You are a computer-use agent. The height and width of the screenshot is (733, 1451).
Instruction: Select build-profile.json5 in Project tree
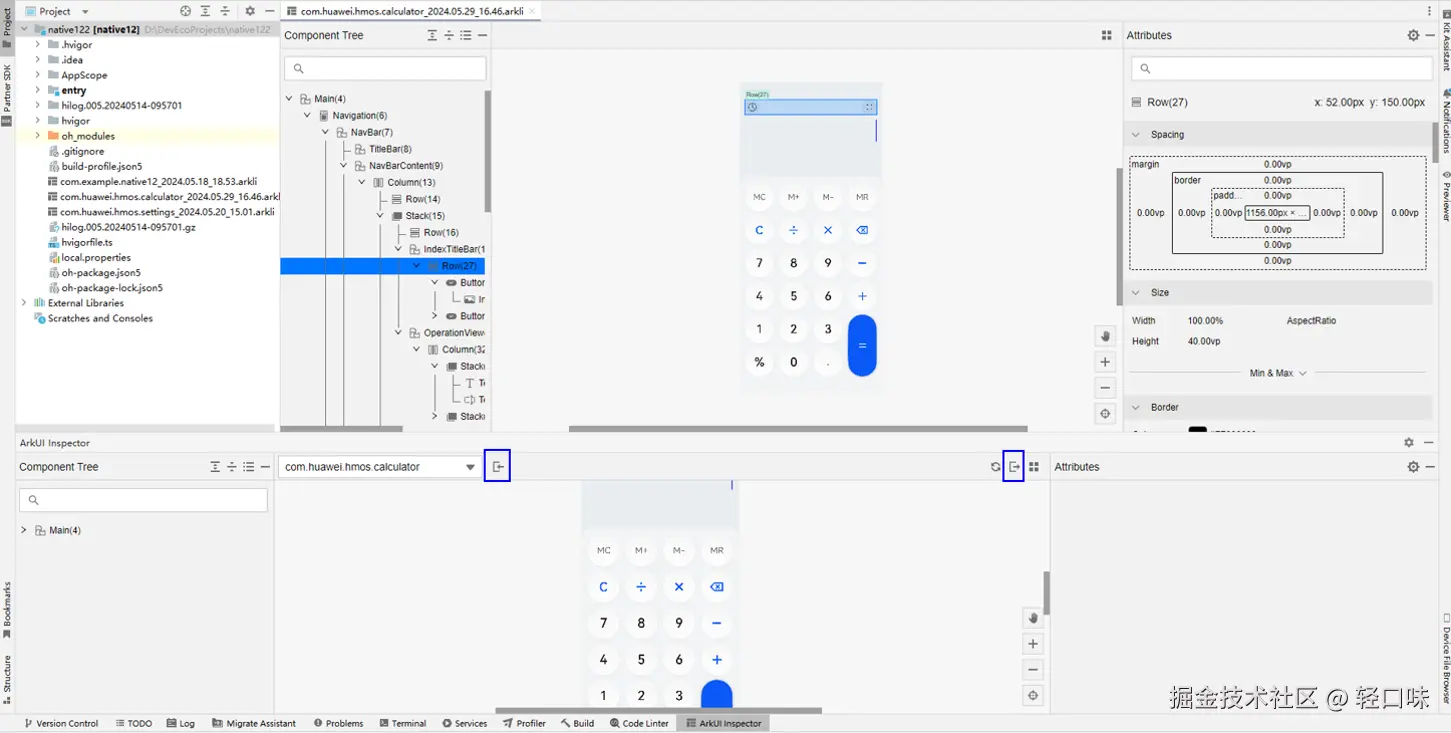click(x=102, y=166)
